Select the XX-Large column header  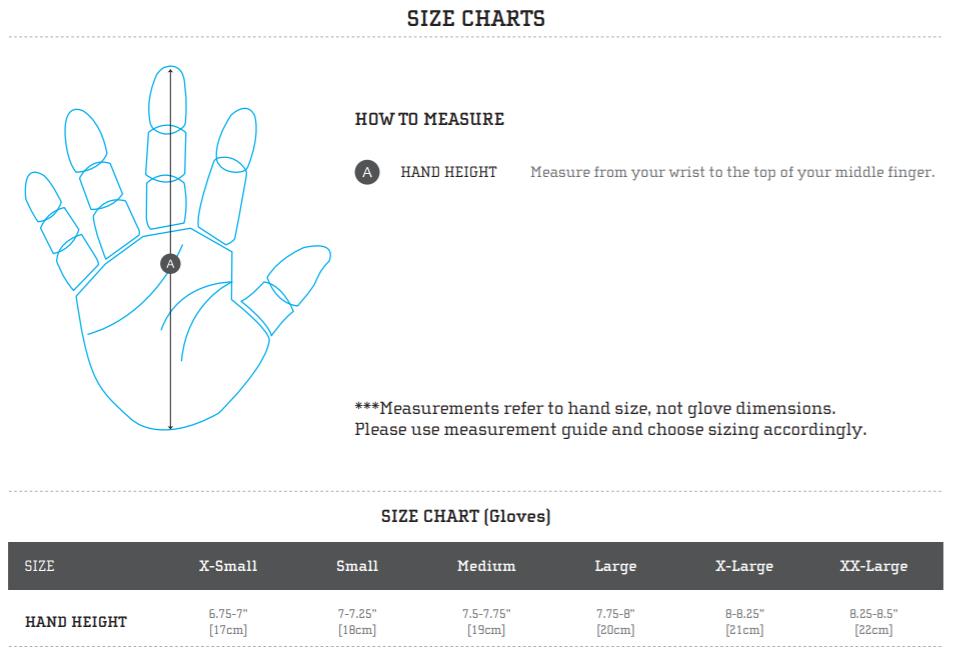[x=874, y=566]
